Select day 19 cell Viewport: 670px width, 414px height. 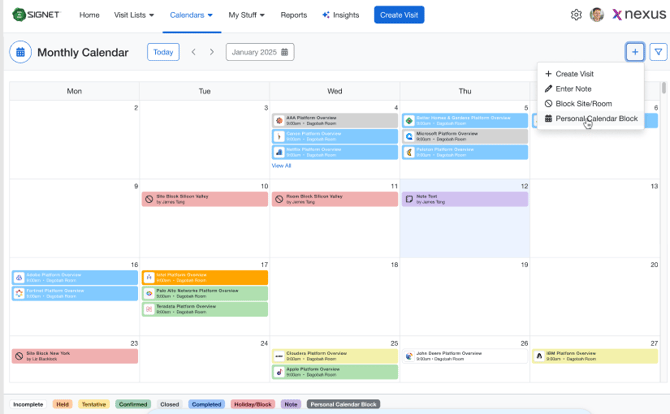tap(465, 297)
